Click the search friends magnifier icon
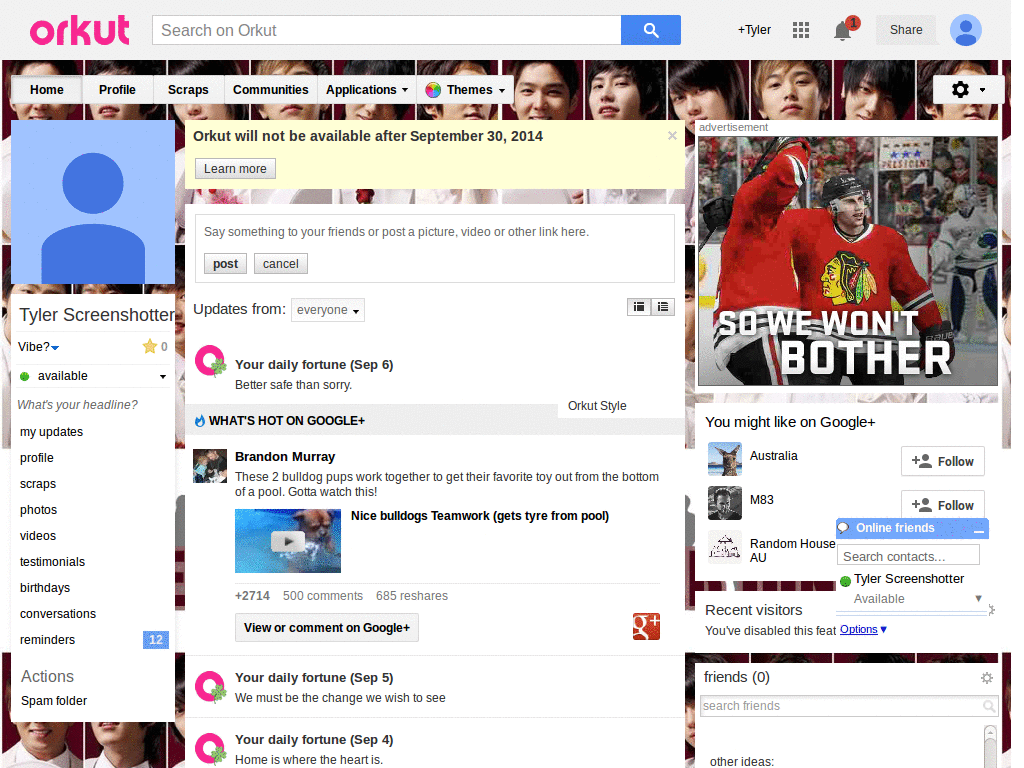Image resolution: width=1024 pixels, height=768 pixels. pyautogui.click(x=989, y=706)
